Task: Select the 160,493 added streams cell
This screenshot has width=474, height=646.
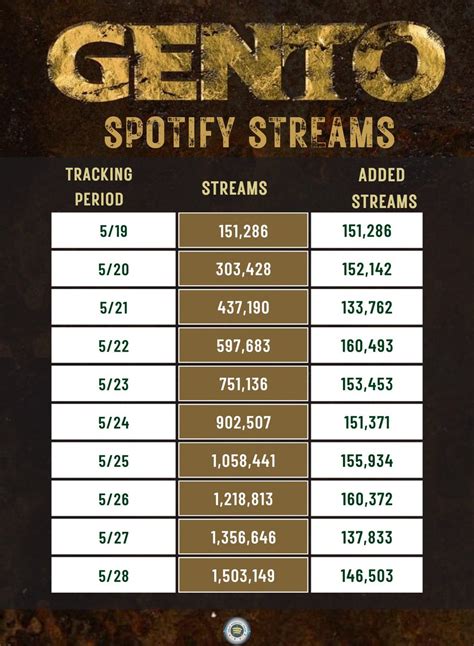Action: 367,346
